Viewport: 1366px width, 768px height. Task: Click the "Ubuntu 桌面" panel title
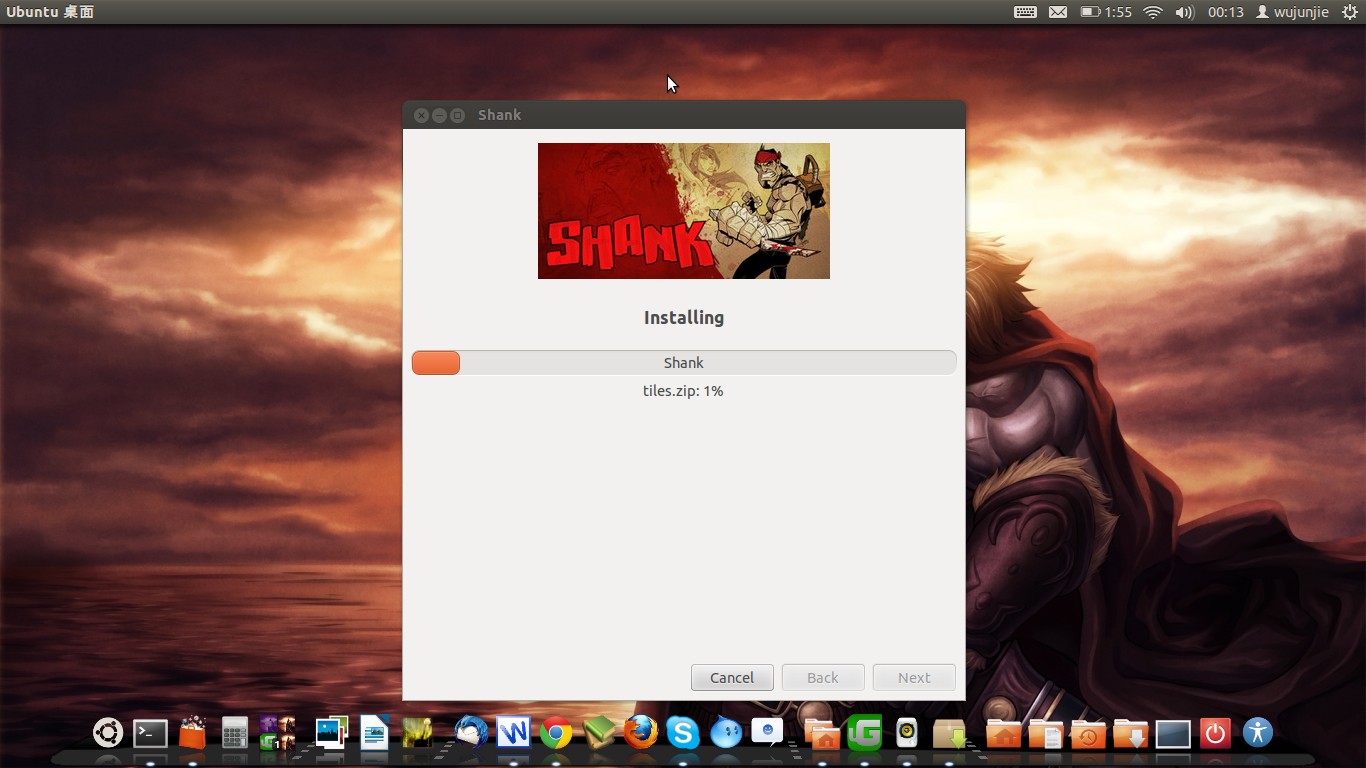coord(50,12)
